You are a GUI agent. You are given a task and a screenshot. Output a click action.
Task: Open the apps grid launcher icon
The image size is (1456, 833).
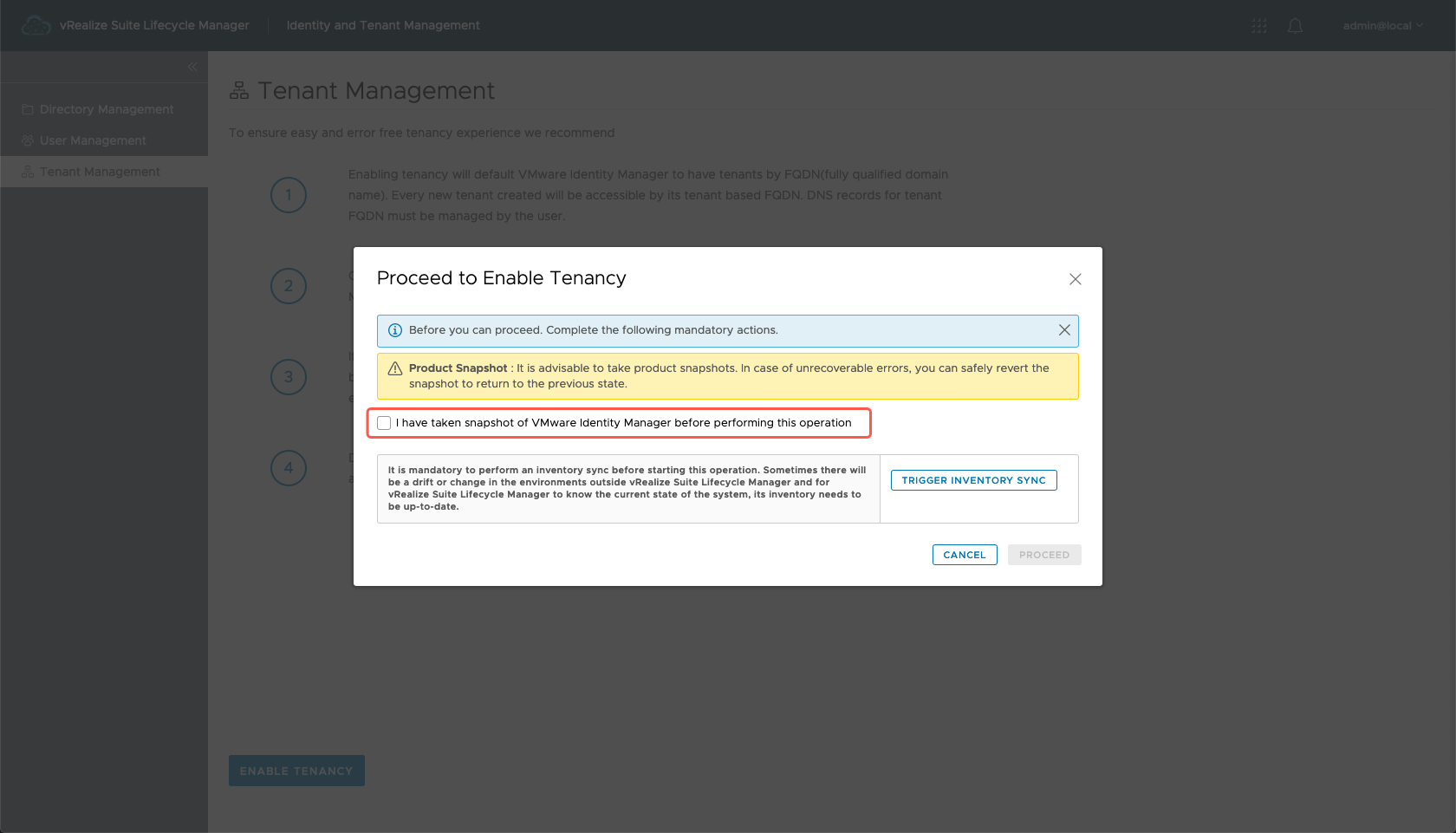[x=1259, y=26]
